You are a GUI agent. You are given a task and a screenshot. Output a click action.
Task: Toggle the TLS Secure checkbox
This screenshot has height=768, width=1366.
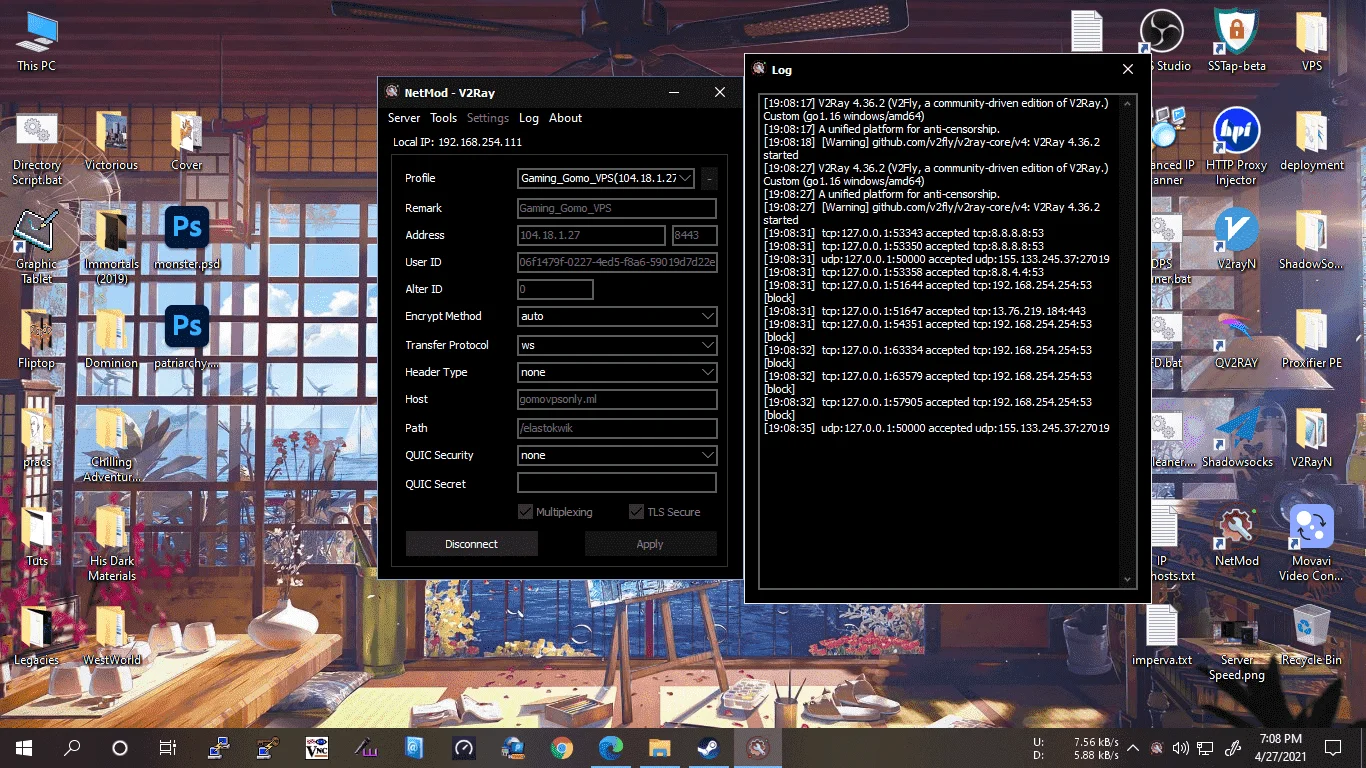coord(636,512)
